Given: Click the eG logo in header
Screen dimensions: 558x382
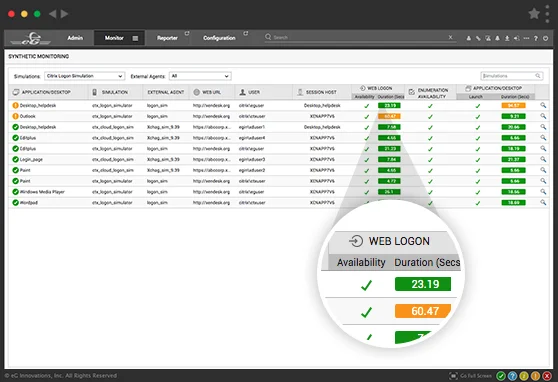Looking at the screenshot, I should coord(31,38).
